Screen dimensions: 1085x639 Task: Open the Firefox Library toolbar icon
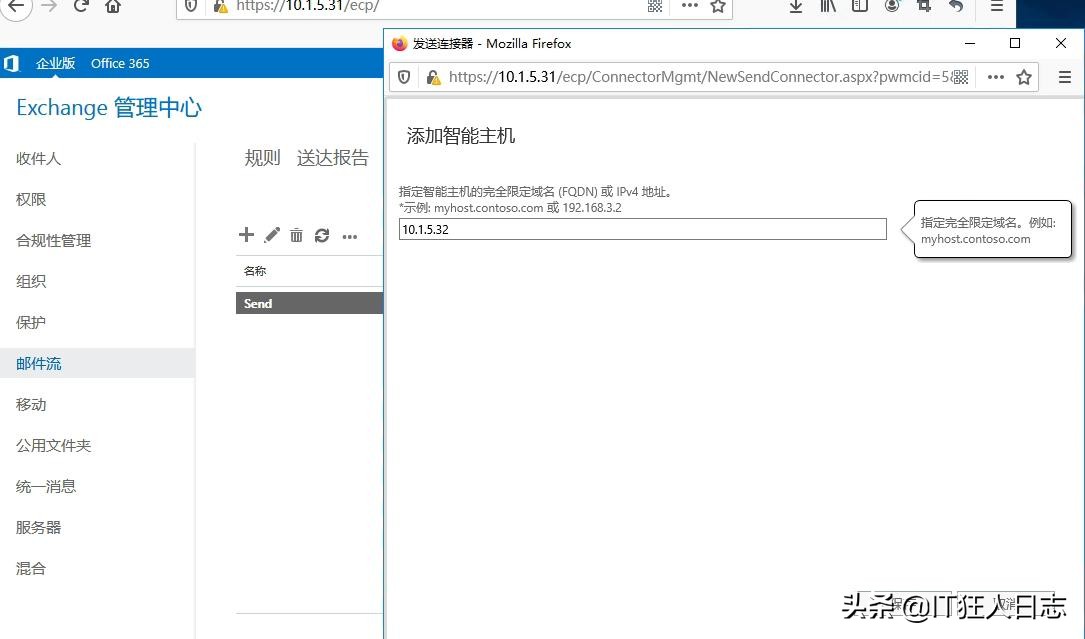point(827,7)
